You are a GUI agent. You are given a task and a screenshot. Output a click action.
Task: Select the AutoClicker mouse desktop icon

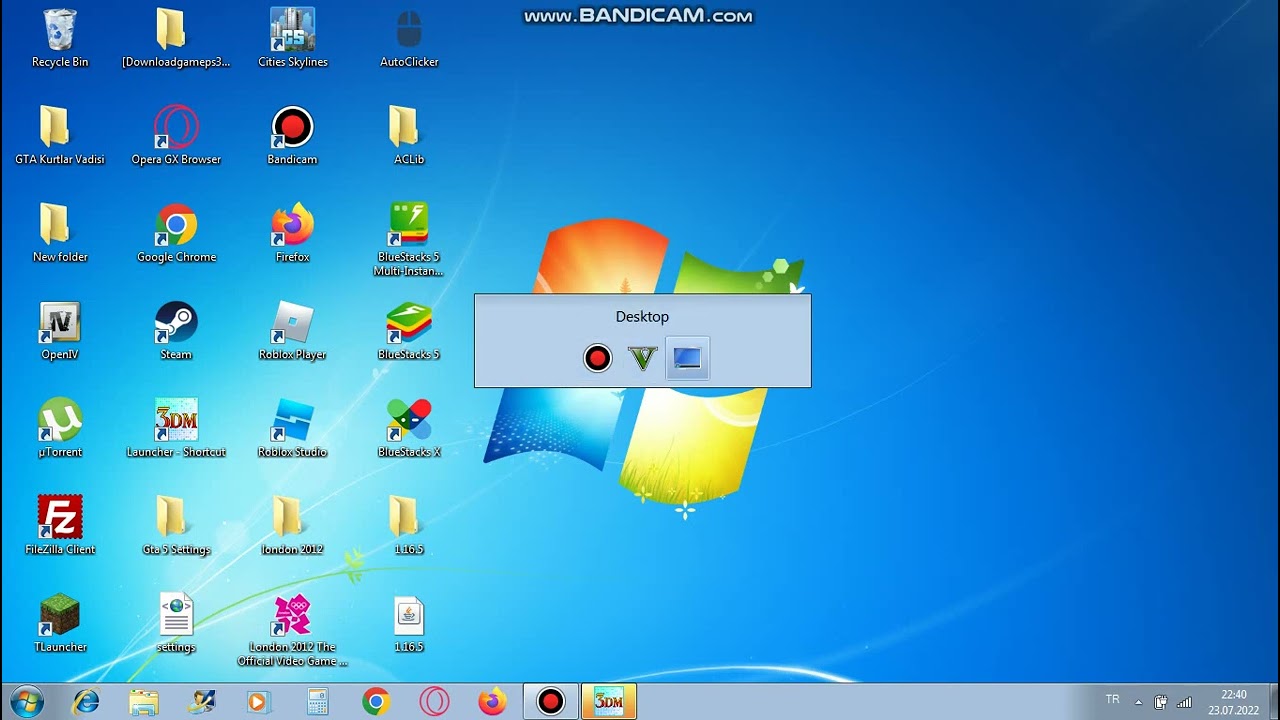(x=409, y=39)
